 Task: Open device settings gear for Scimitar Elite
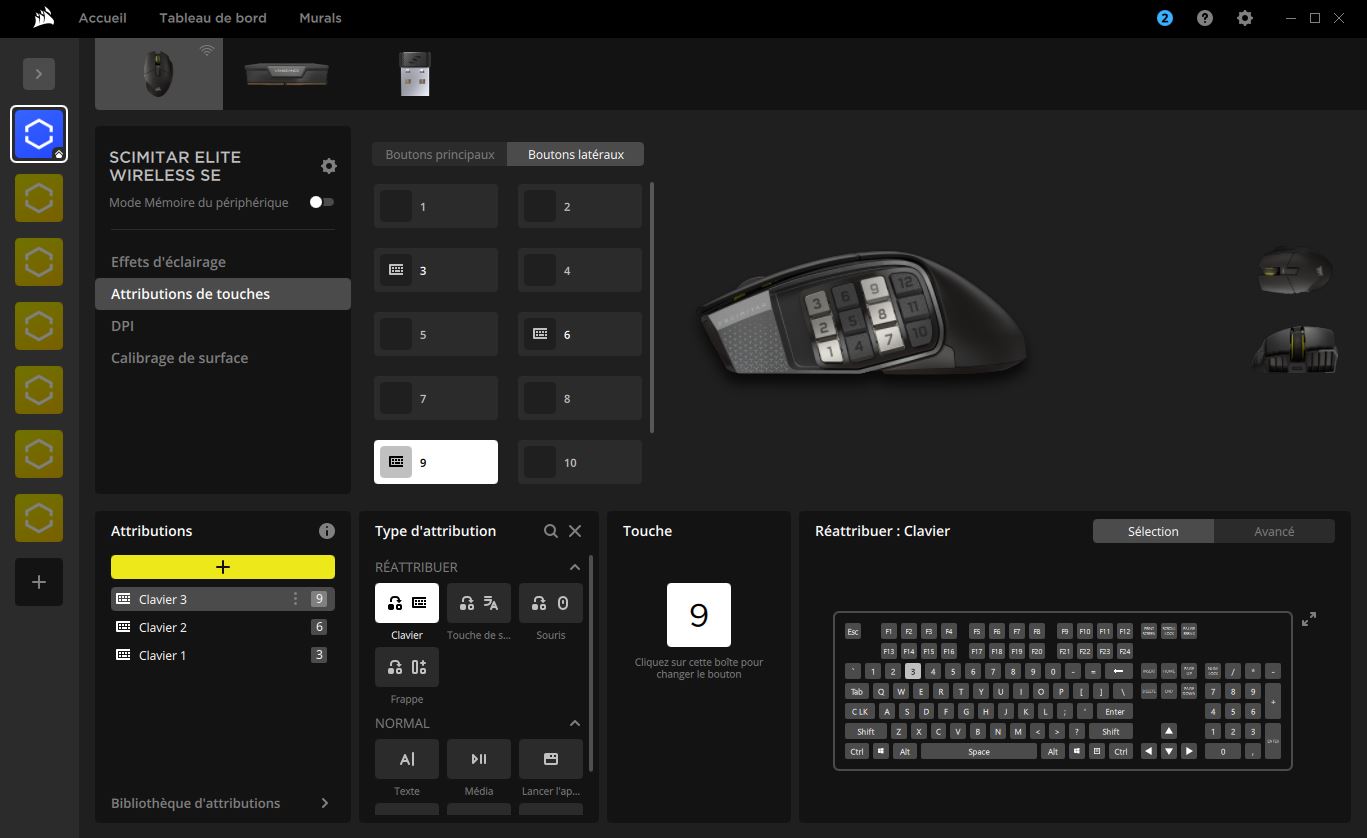[x=328, y=166]
